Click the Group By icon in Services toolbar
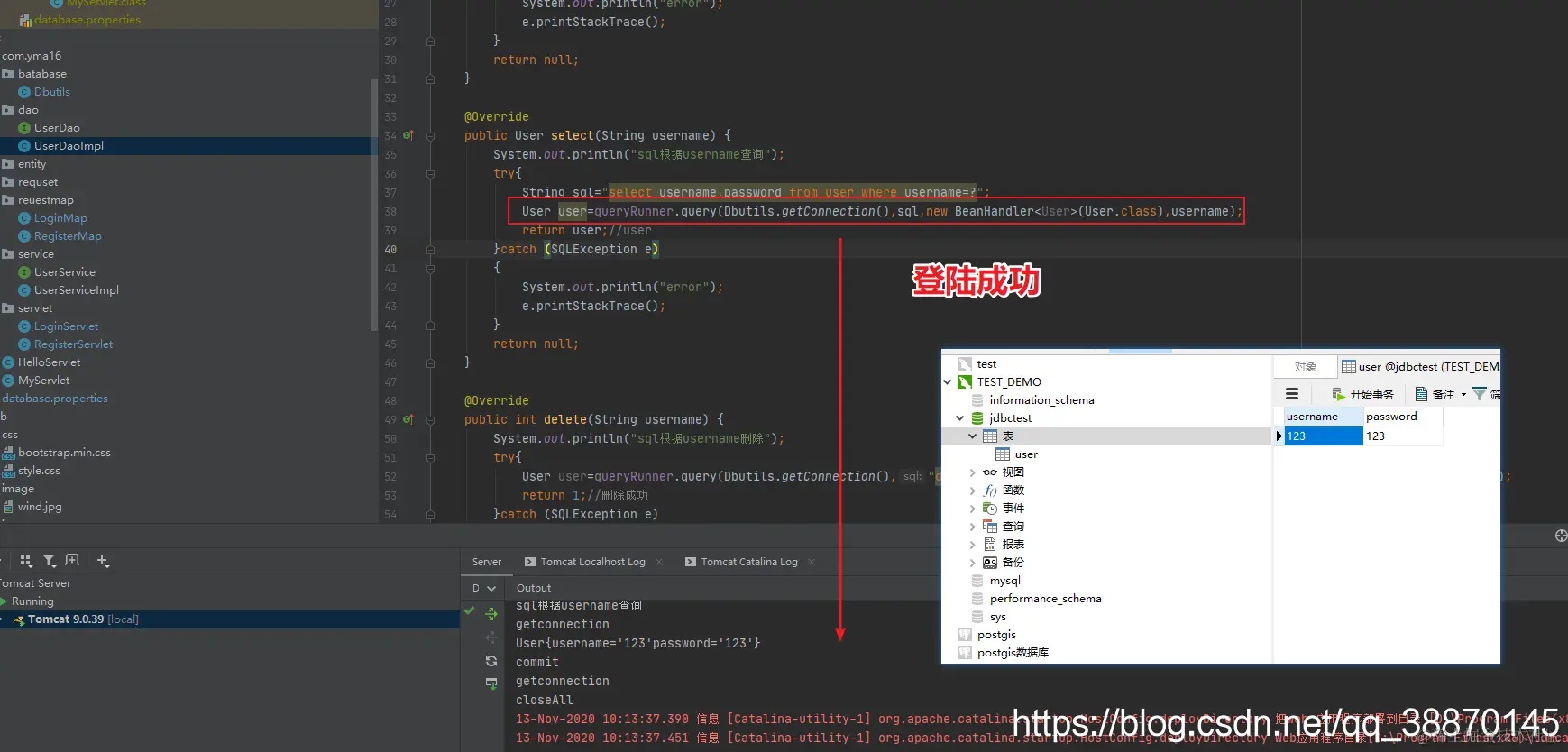The image size is (1568, 752). coord(25,561)
